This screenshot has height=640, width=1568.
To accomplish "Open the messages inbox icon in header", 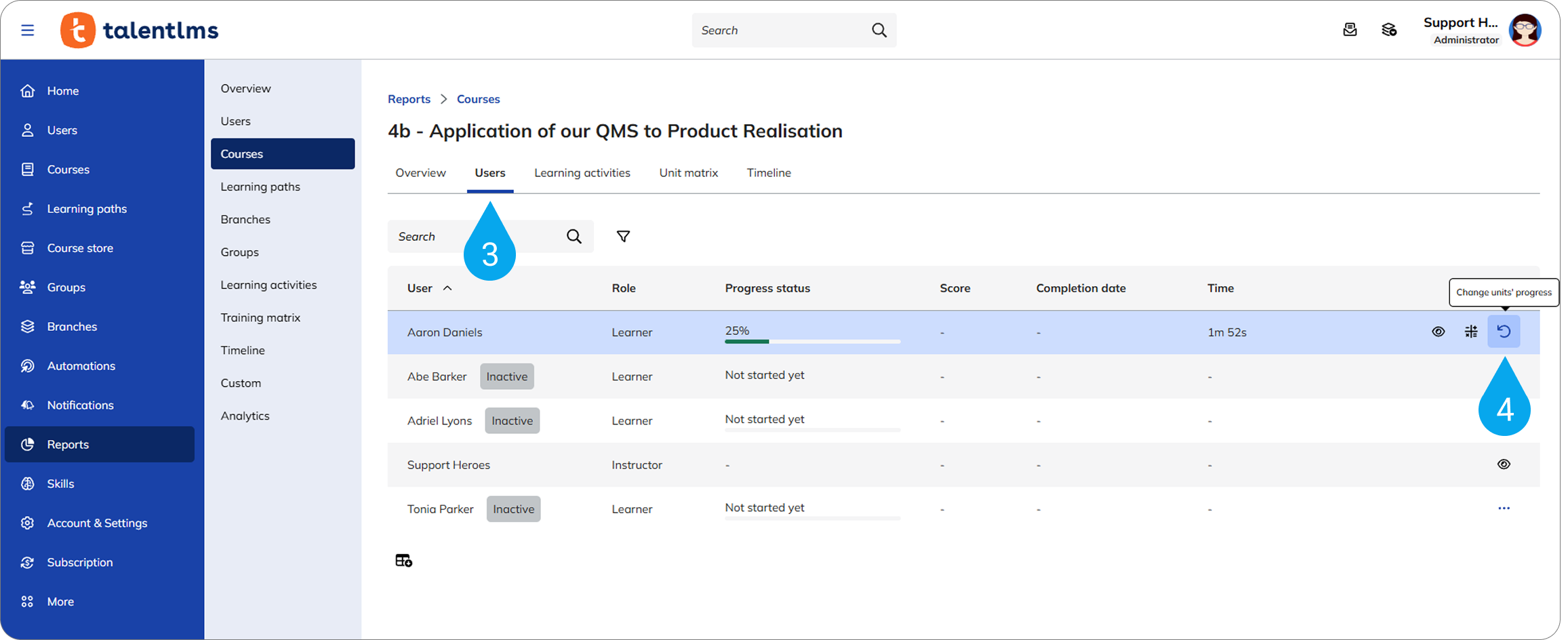I will (x=1350, y=30).
